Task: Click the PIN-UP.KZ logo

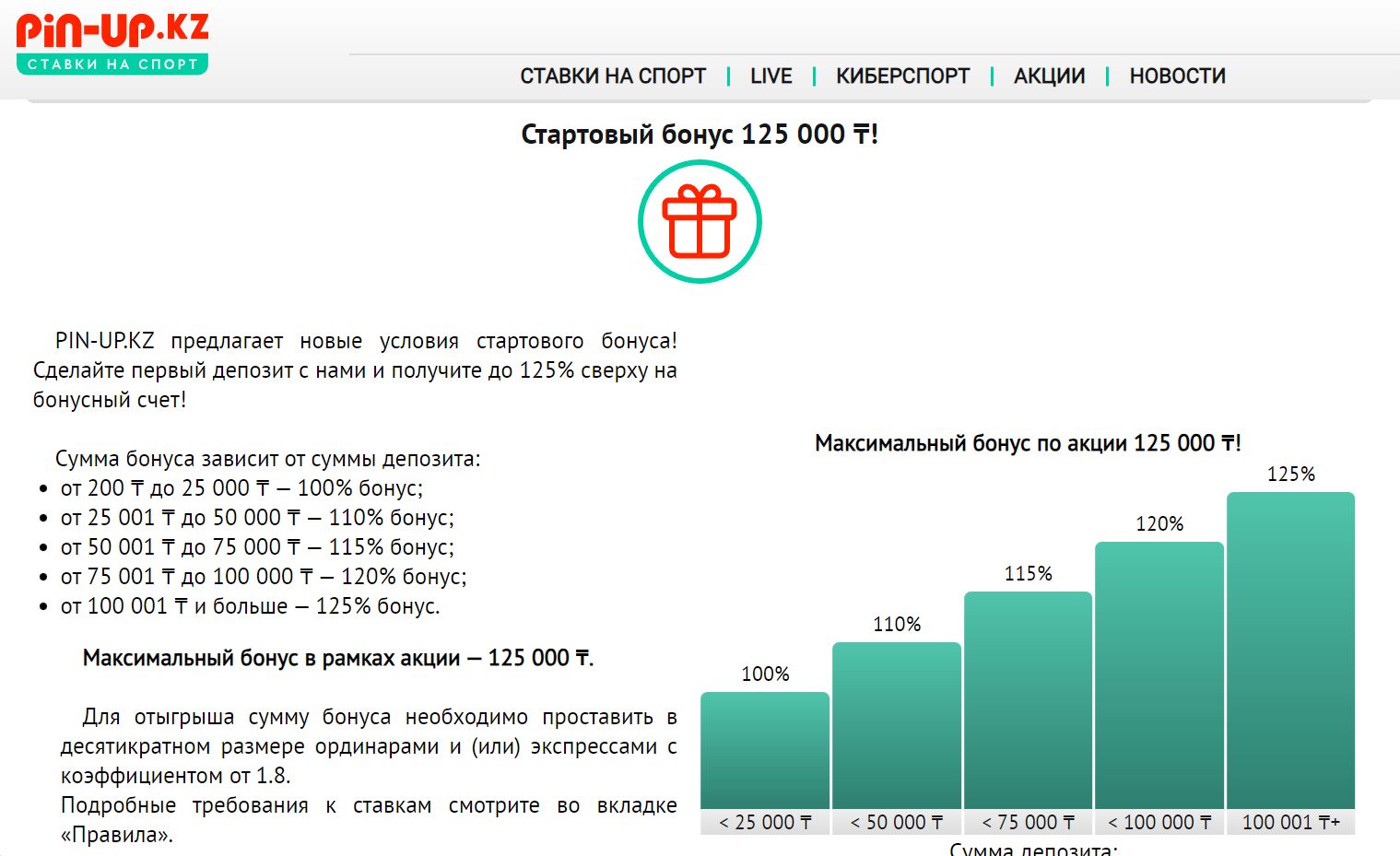Action: click(112, 43)
